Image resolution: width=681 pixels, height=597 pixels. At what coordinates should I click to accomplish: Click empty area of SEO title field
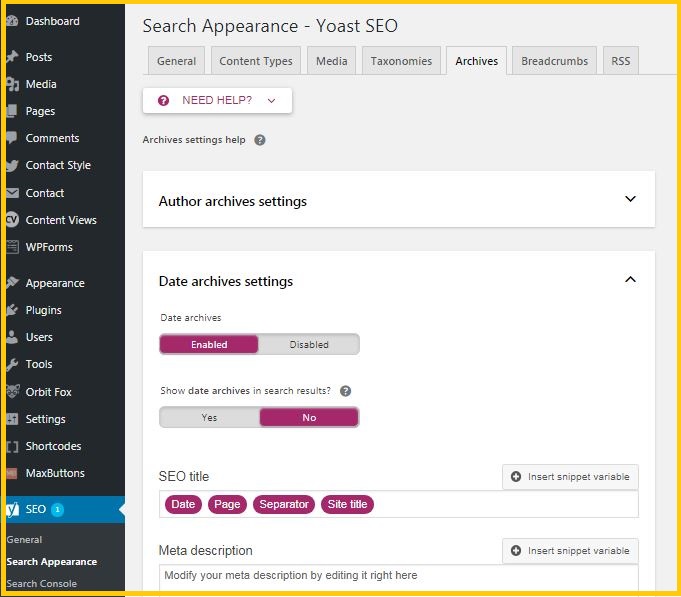coord(504,504)
